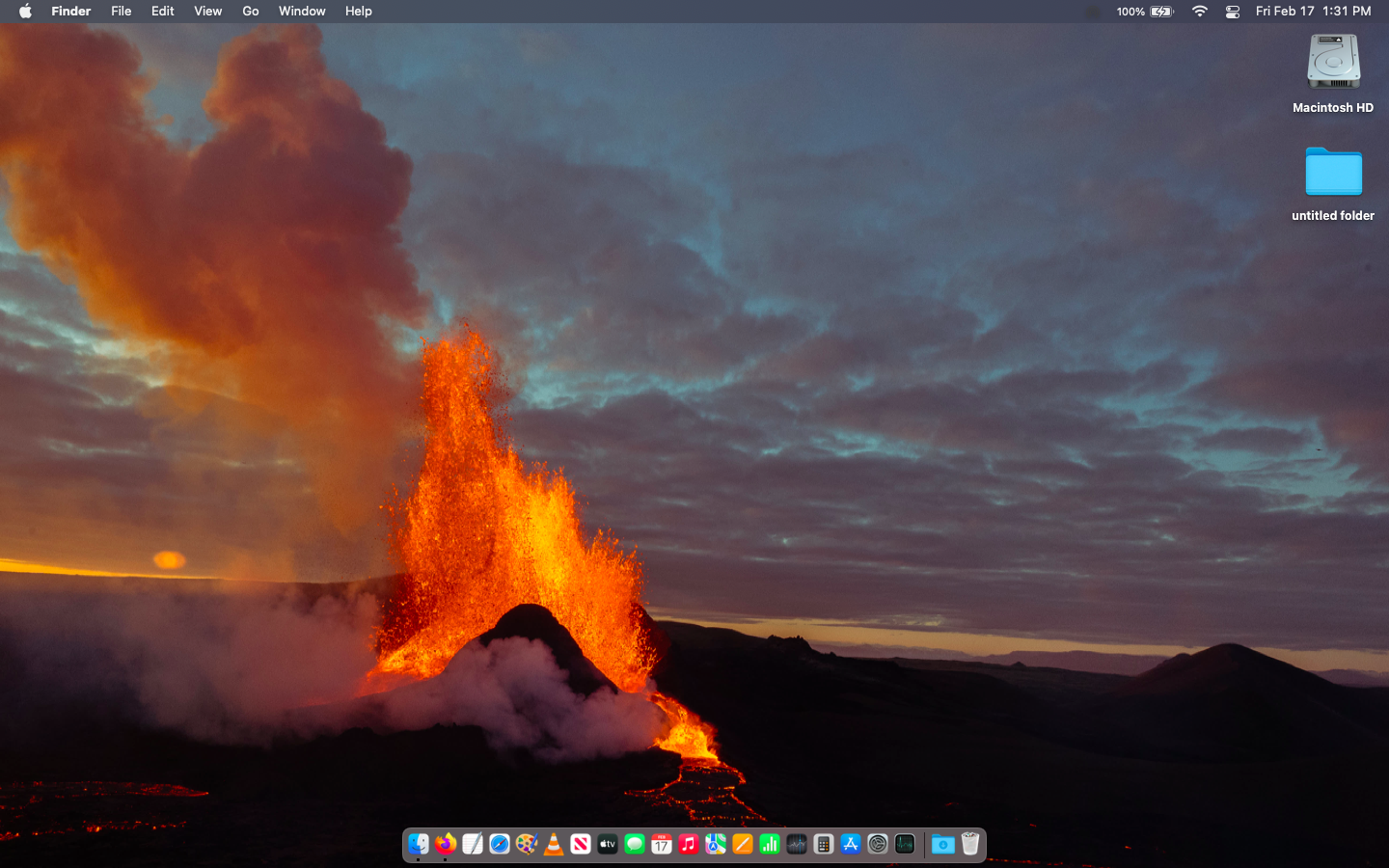
Task: Launch Safari from the Dock
Action: click(499, 844)
